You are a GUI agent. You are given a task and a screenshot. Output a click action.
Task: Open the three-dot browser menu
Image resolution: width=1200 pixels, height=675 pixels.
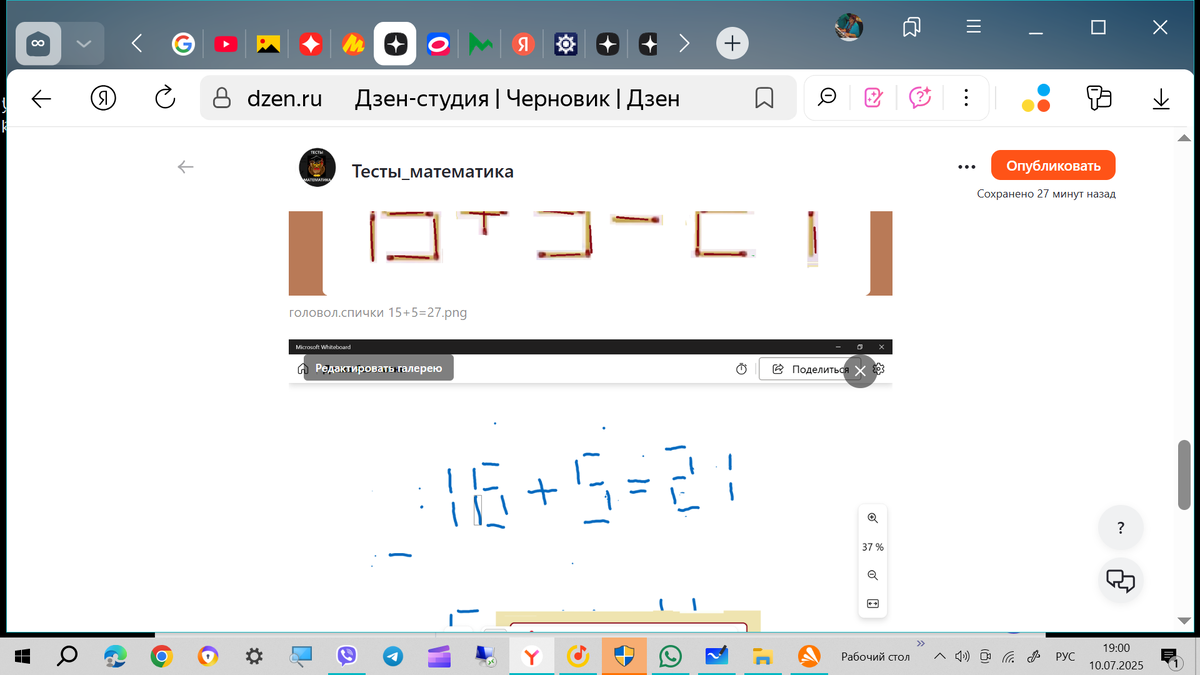coord(965,97)
